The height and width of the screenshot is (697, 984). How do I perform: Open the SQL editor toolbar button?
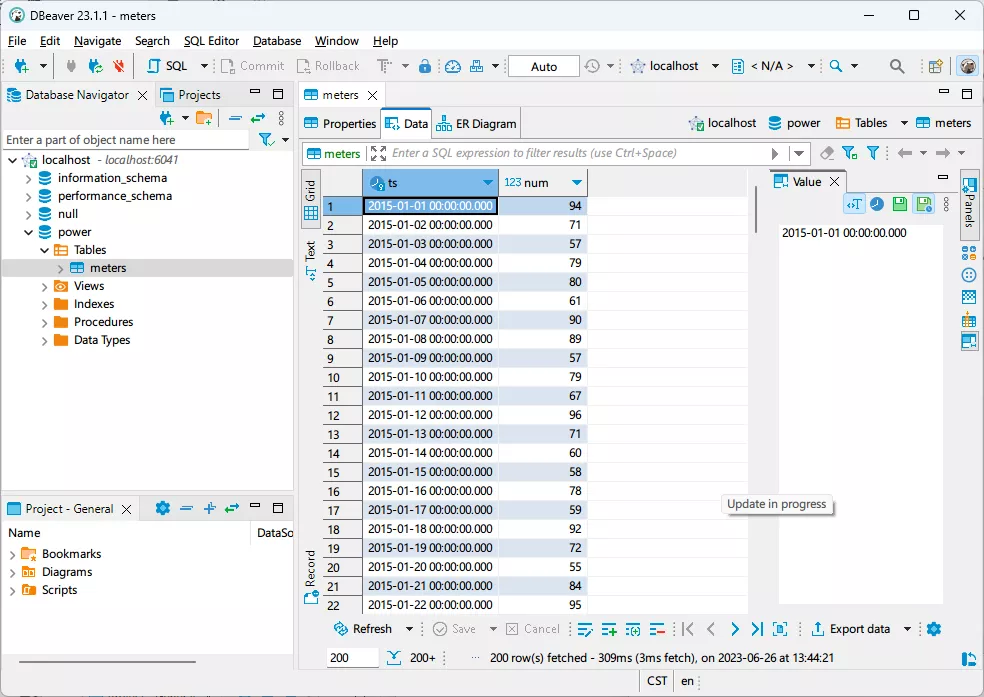click(x=167, y=66)
